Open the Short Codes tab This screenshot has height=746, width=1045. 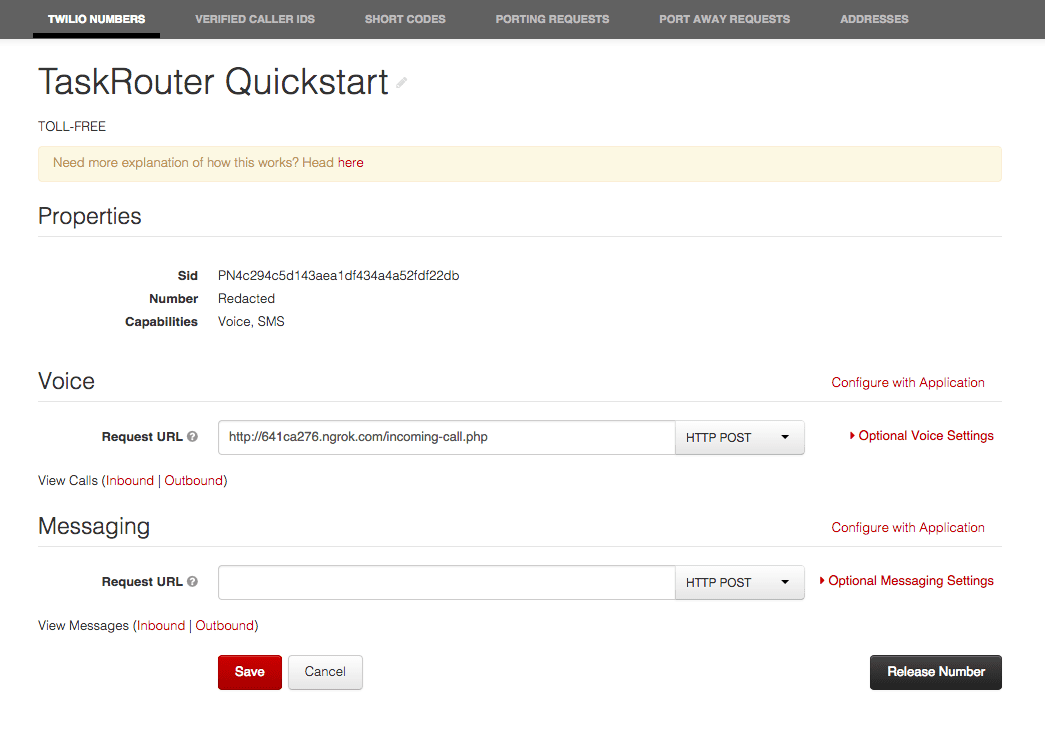click(x=404, y=19)
